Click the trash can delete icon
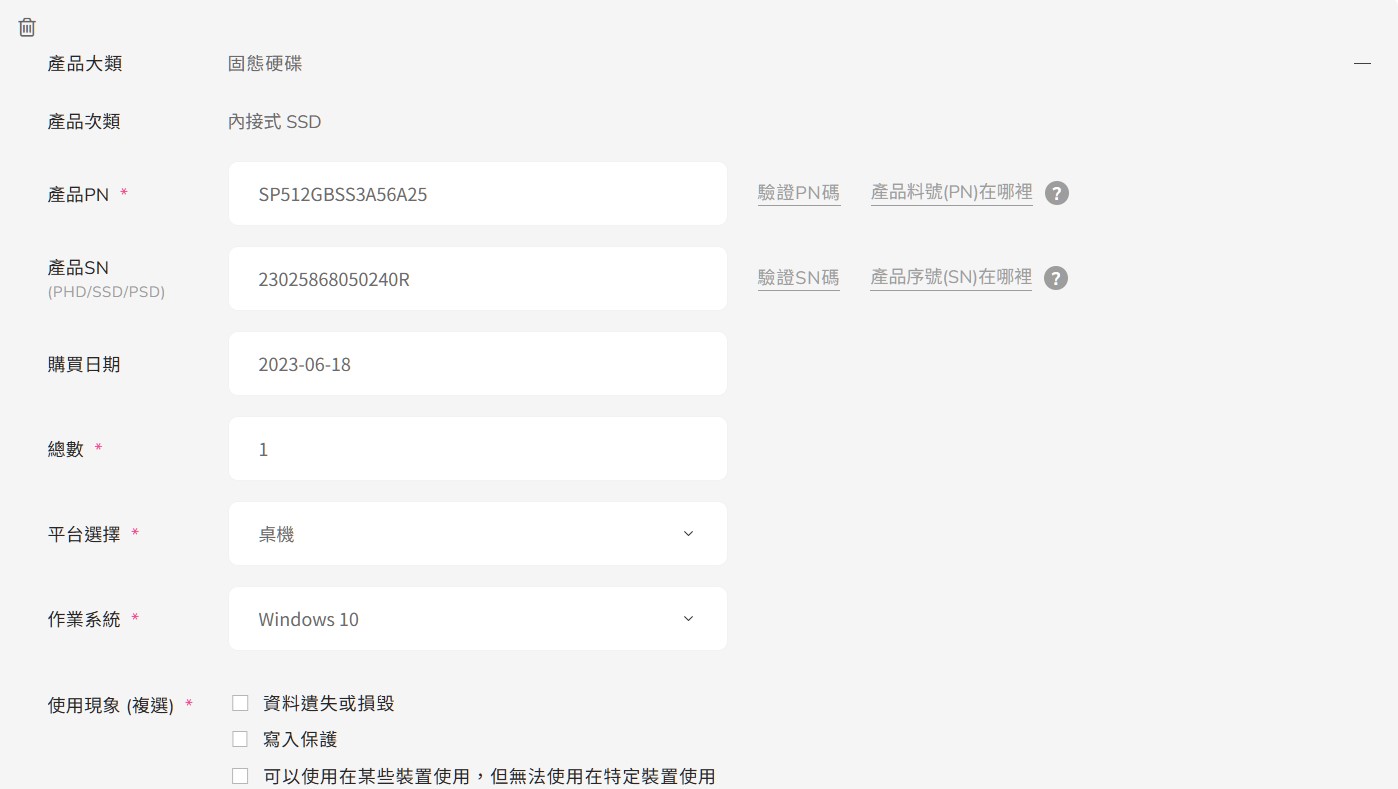Viewport: 1398px width, 789px height. point(27,28)
